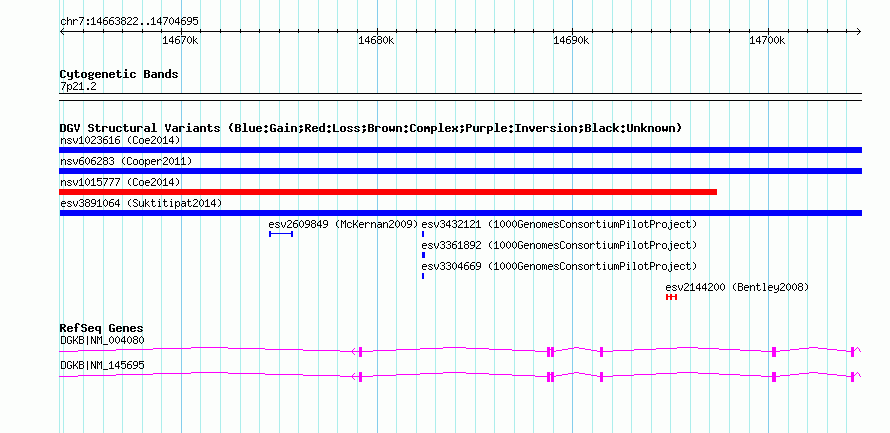Click the esv2609849 McKernan2009 small blue glyph
This screenshot has width=890, height=433.
(281, 234)
